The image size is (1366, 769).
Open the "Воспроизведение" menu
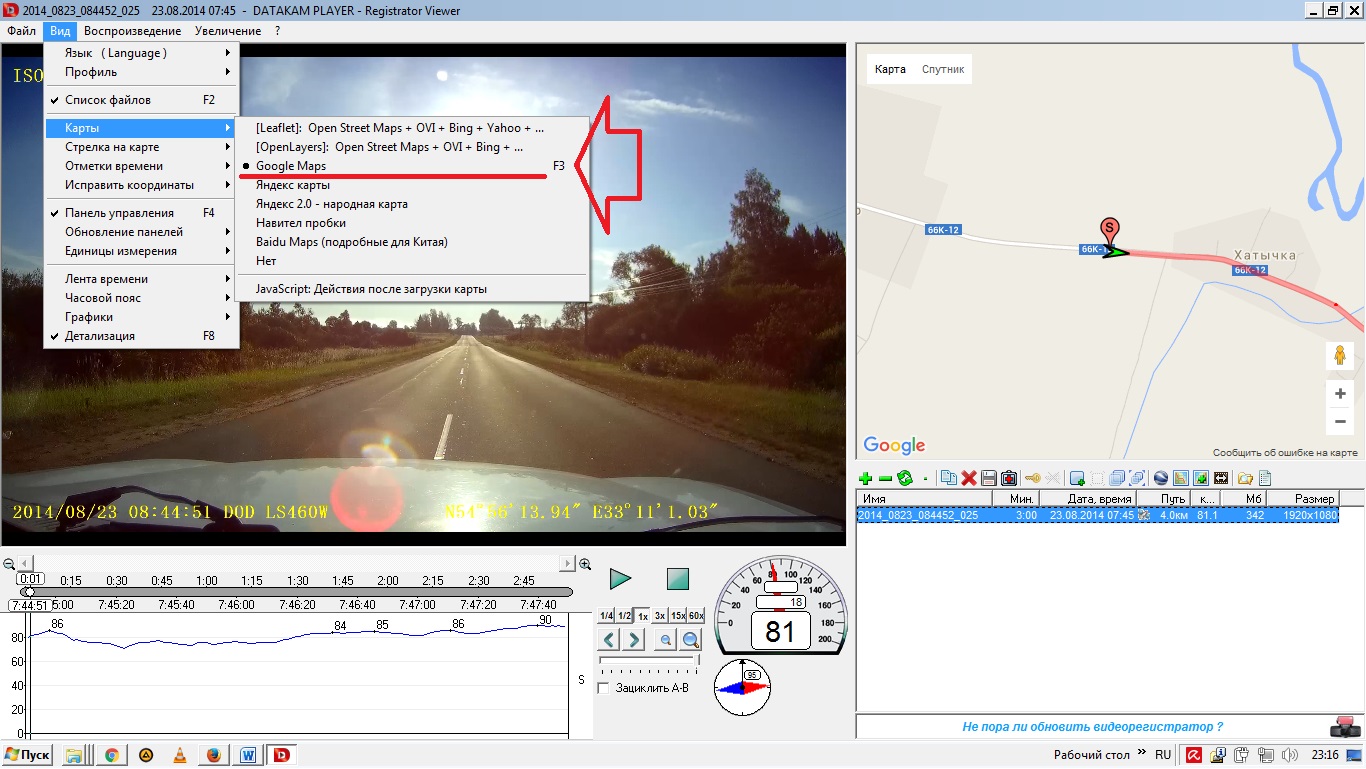pyautogui.click(x=132, y=31)
